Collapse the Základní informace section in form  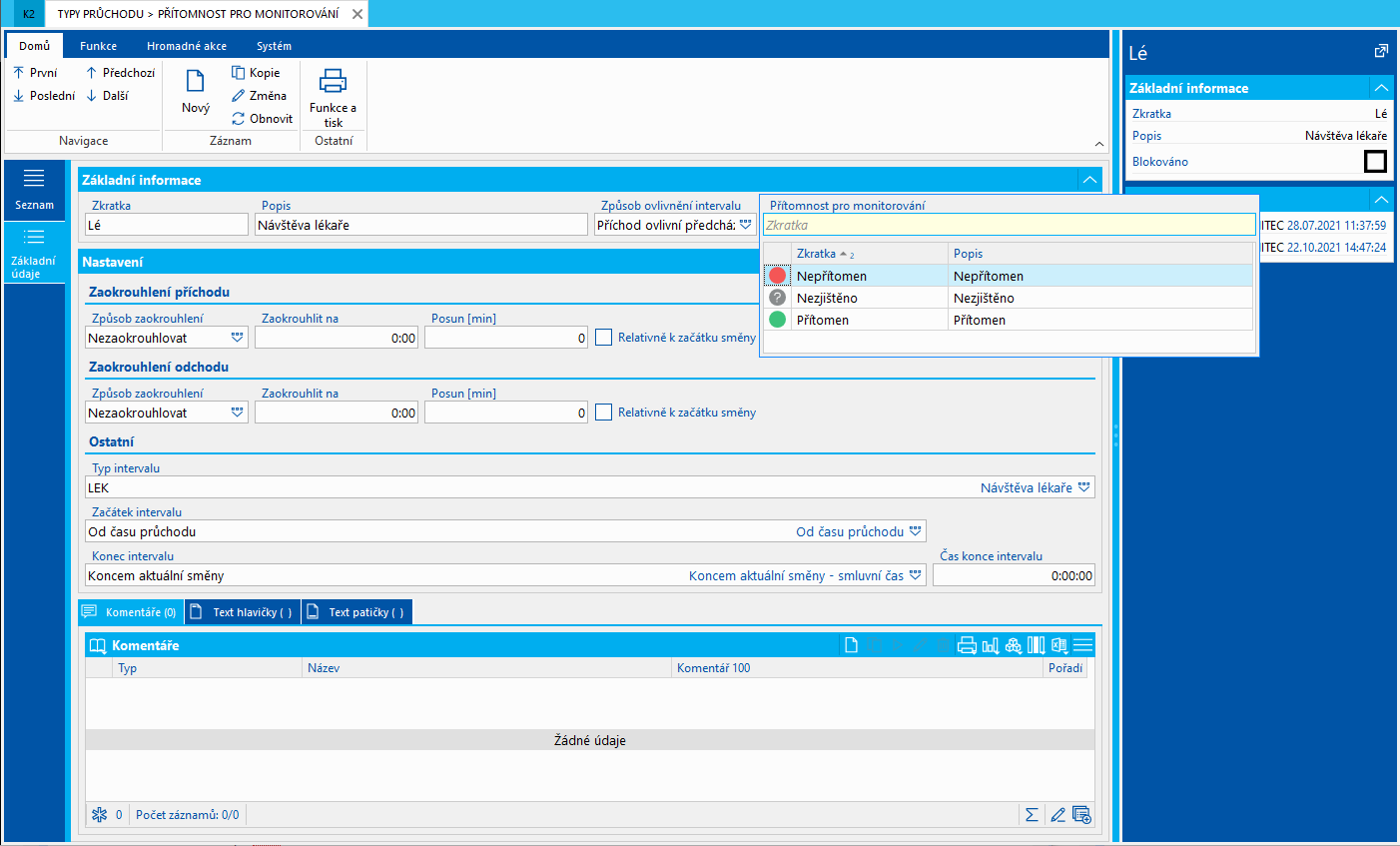(1089, 180)
